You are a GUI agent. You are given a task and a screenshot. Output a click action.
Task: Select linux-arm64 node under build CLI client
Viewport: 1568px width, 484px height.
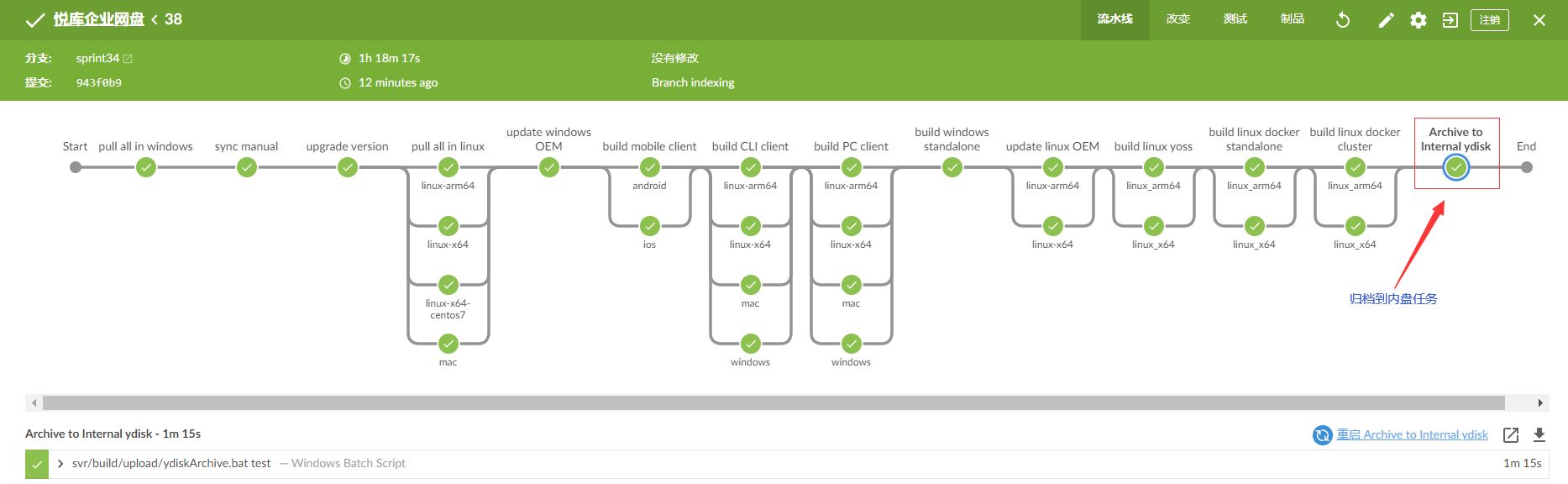pyautogui.click(x=751, y=167)
